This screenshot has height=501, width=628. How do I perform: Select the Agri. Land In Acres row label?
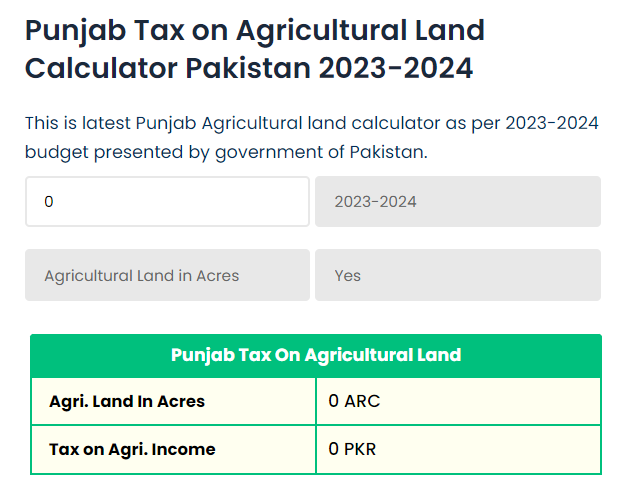pos(127,402)
